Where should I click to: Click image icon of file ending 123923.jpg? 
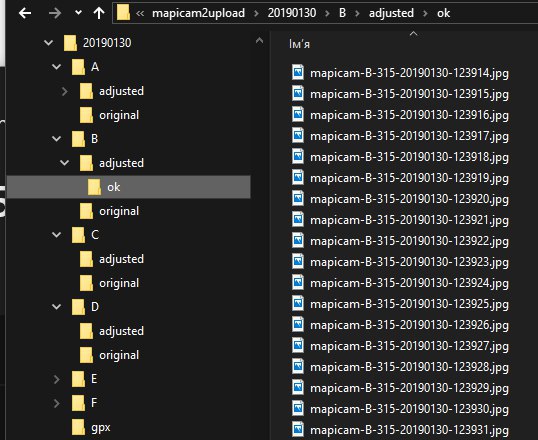tap(298, 261)
